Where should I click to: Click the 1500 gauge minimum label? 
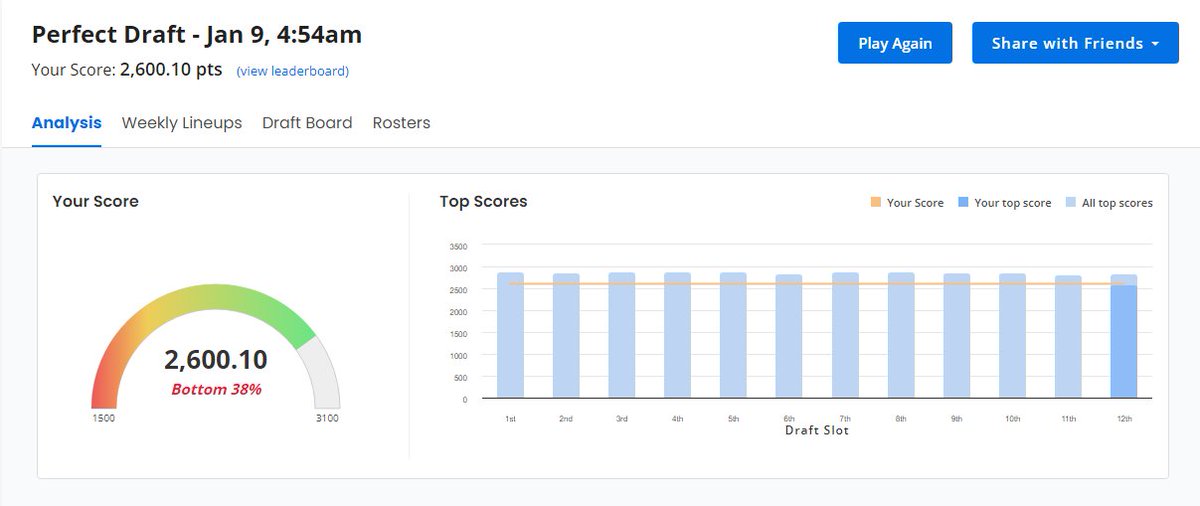103,418
